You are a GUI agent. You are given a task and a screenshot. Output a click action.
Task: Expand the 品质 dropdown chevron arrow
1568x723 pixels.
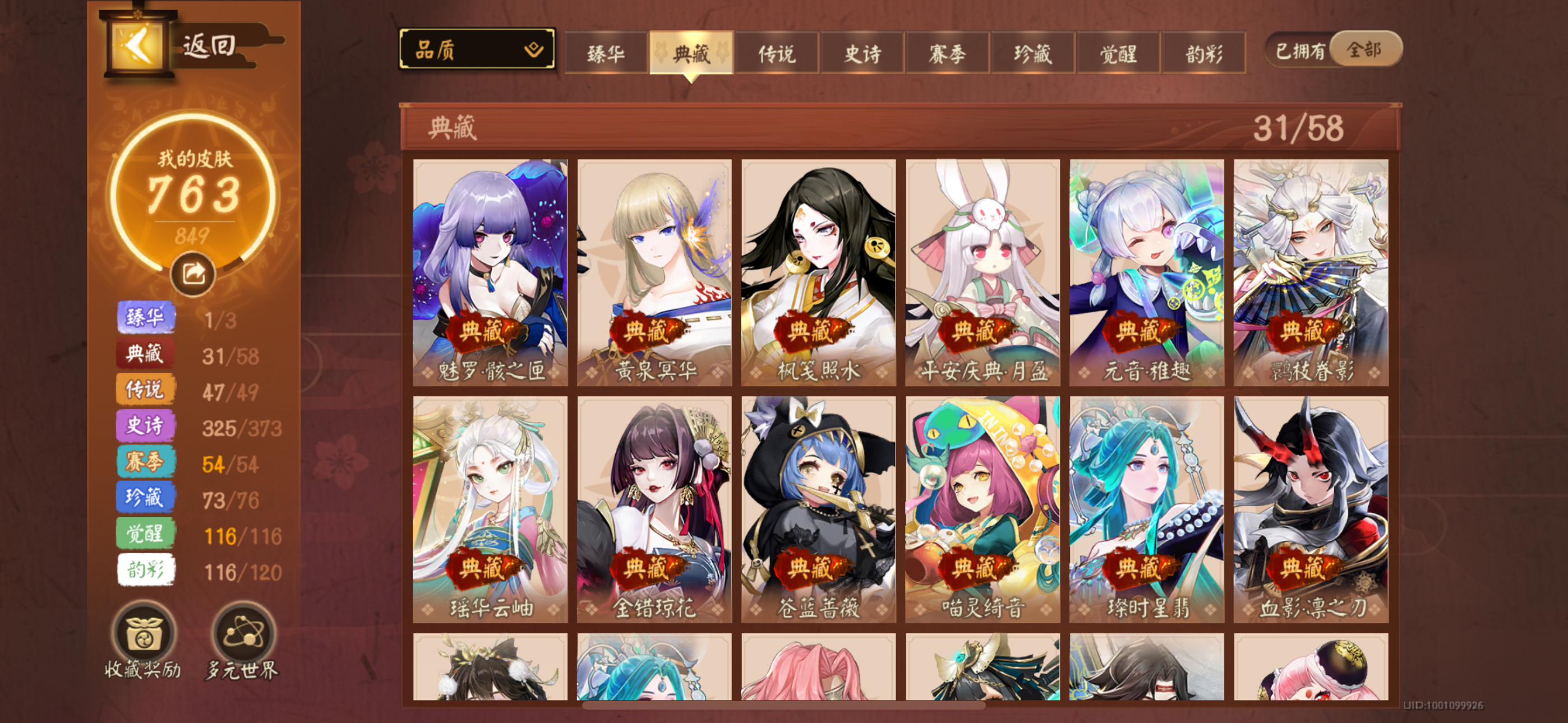tap(534, 49)
